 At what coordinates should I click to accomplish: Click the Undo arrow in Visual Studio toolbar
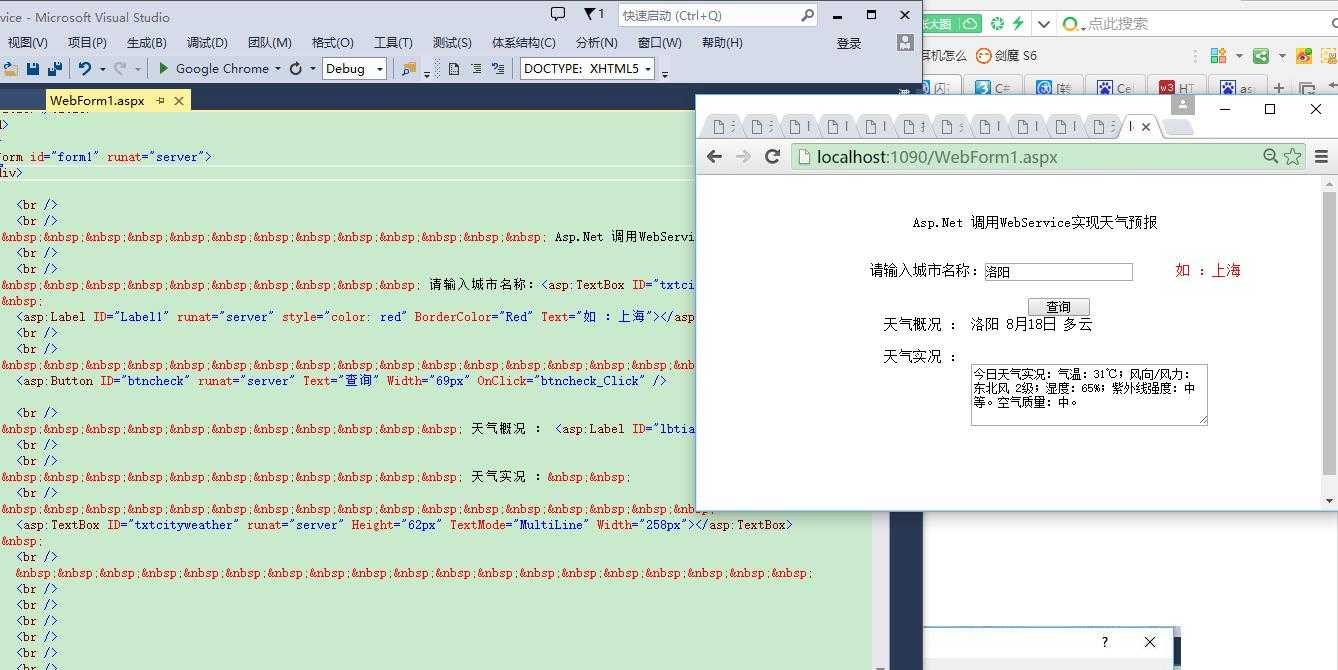tap(85, 69)
